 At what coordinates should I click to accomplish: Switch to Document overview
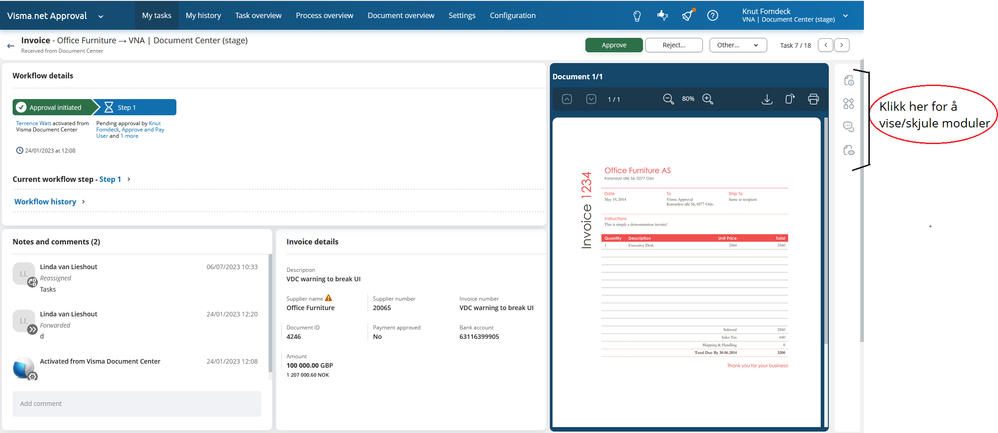(x=401, y=15)
